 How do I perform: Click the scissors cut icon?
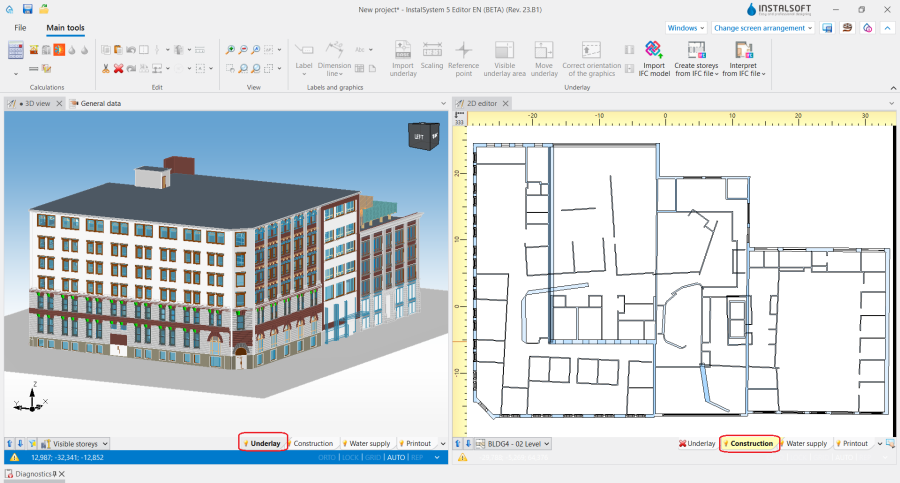[x=106, y=68]
